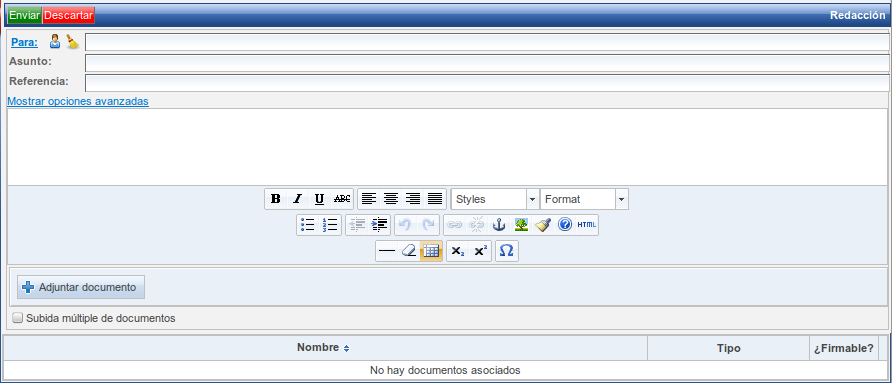
Task: Click the Redacción title text
Action: (x=857, y=15)
